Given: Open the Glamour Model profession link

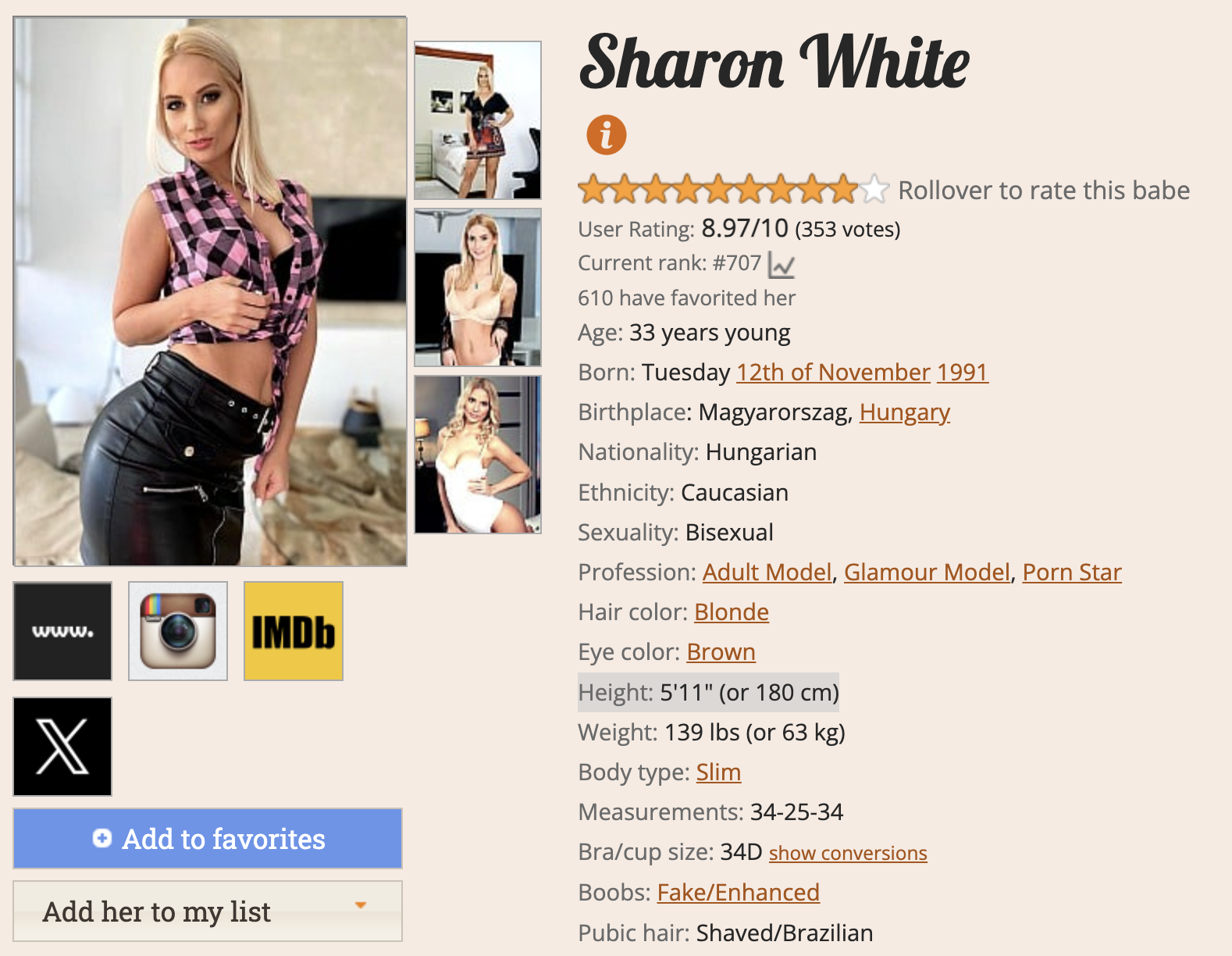Looking at the screenshot, I should (927, 573).
